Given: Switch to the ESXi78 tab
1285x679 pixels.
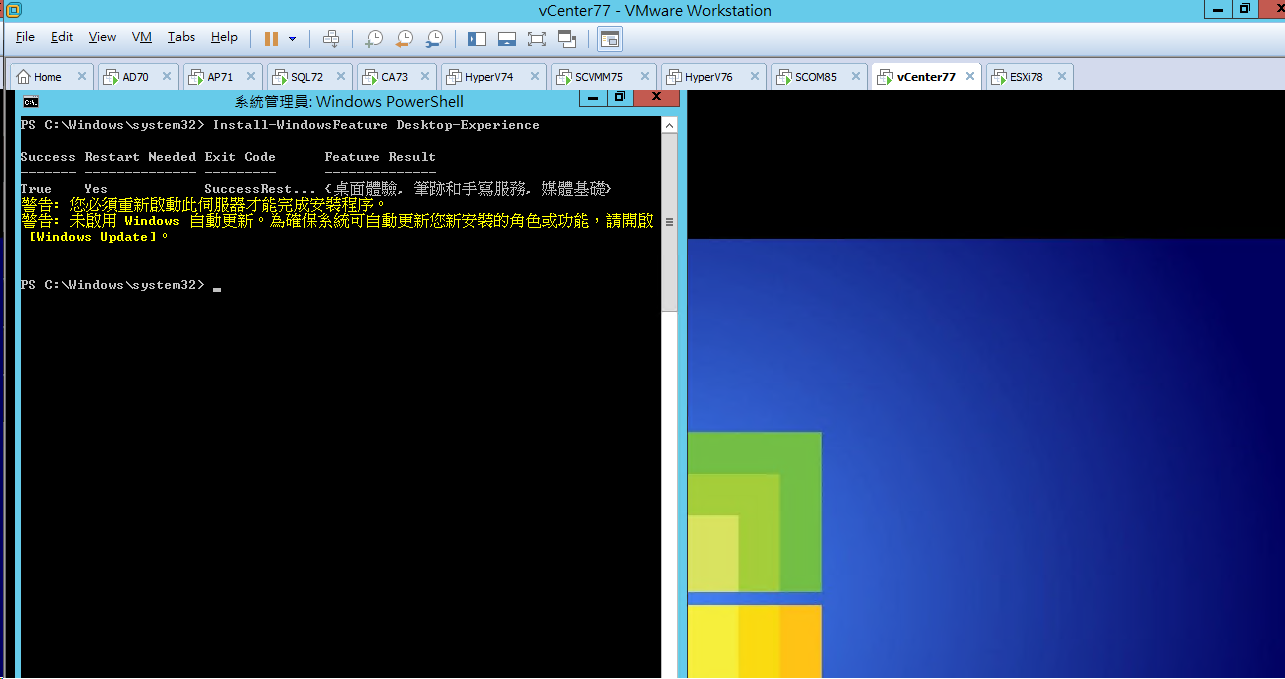Looking at the screenshot, I should click(1030, 77).
